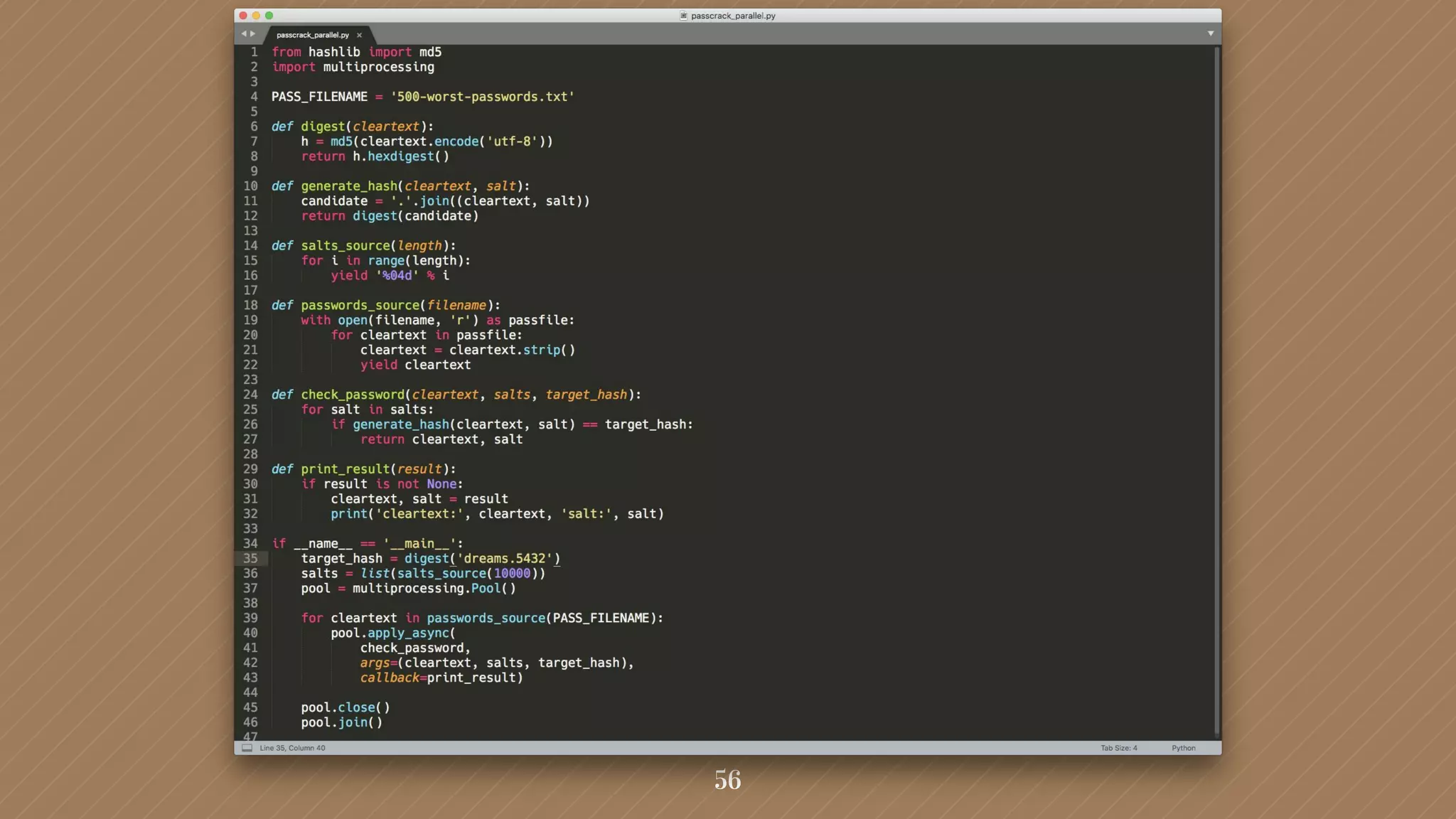Click the document icon in title bar

684,16
